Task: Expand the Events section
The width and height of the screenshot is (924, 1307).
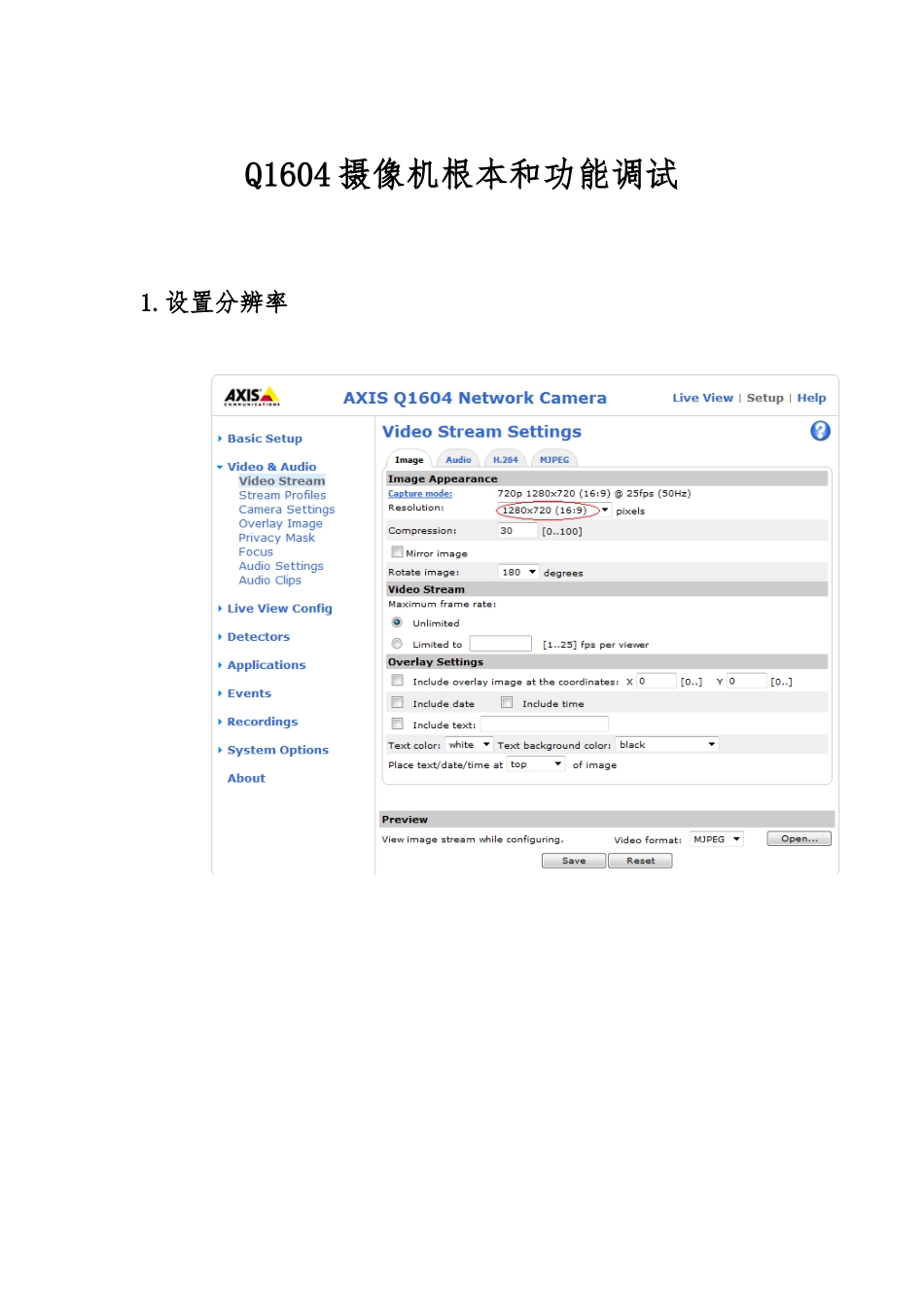Action: pyautogui.click(x=249, y=693)
